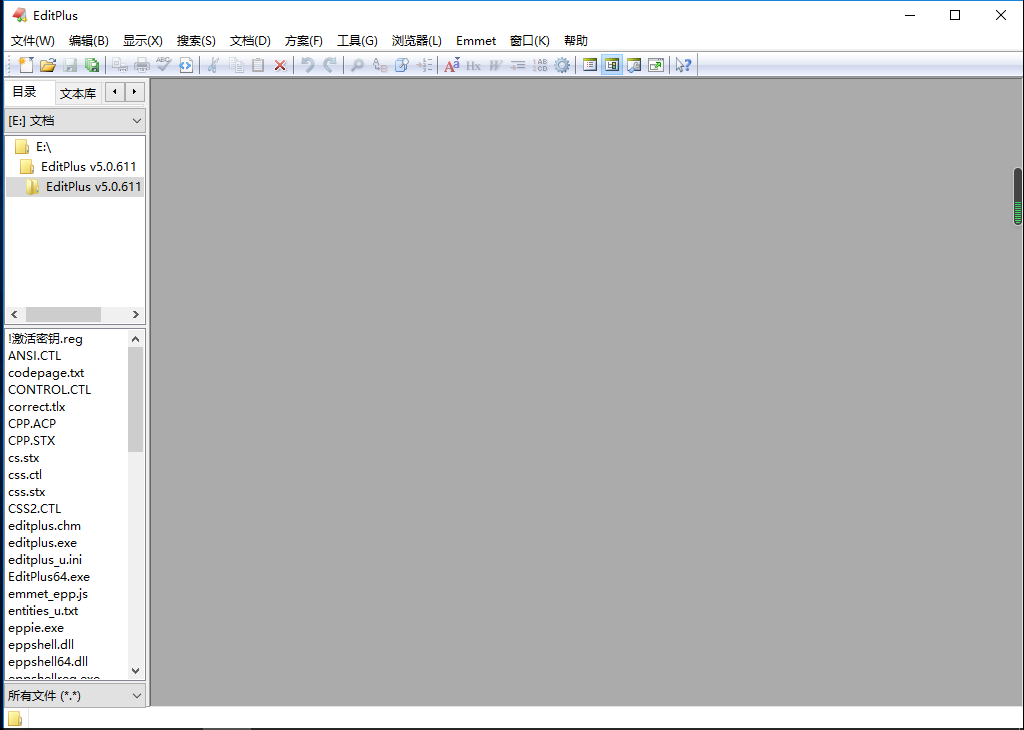The width and height of the screenshot is (1024, 730).
Task: Create a new document with the New icon
Action: point(25,65)
